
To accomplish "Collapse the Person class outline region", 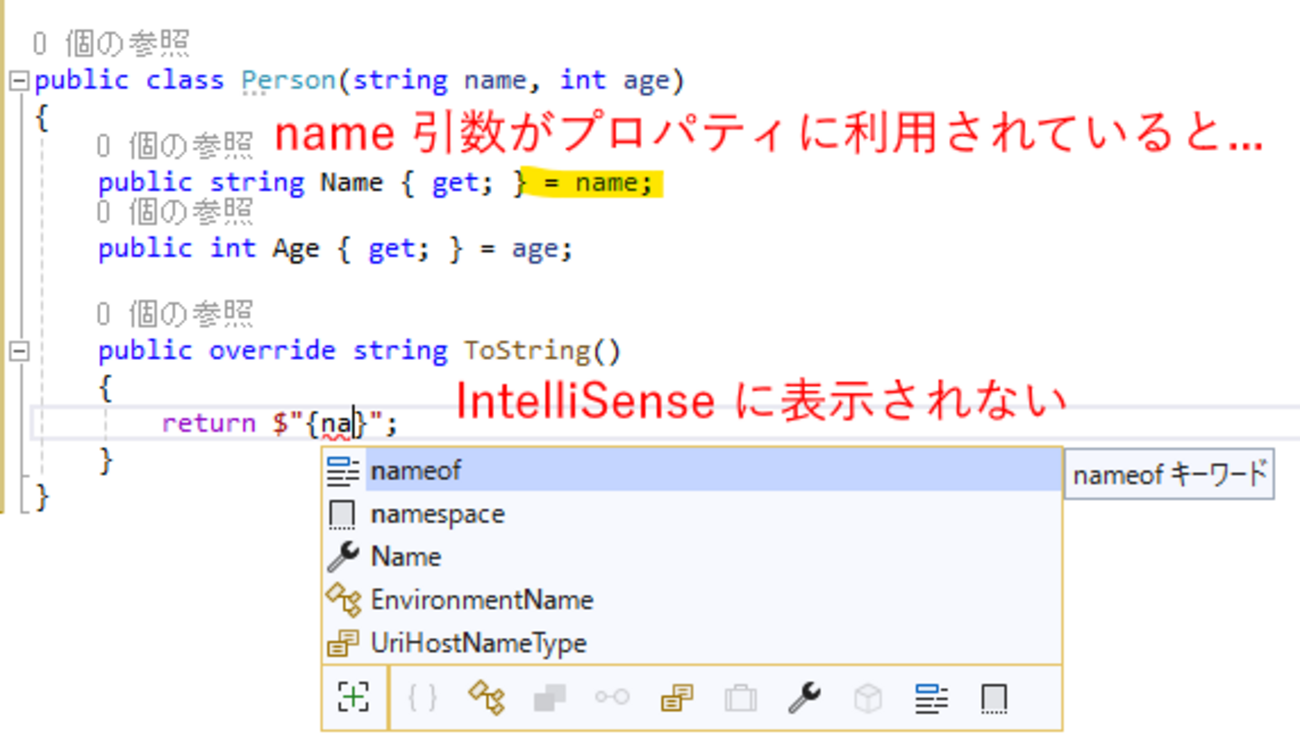I will click(x=18, y=81).
